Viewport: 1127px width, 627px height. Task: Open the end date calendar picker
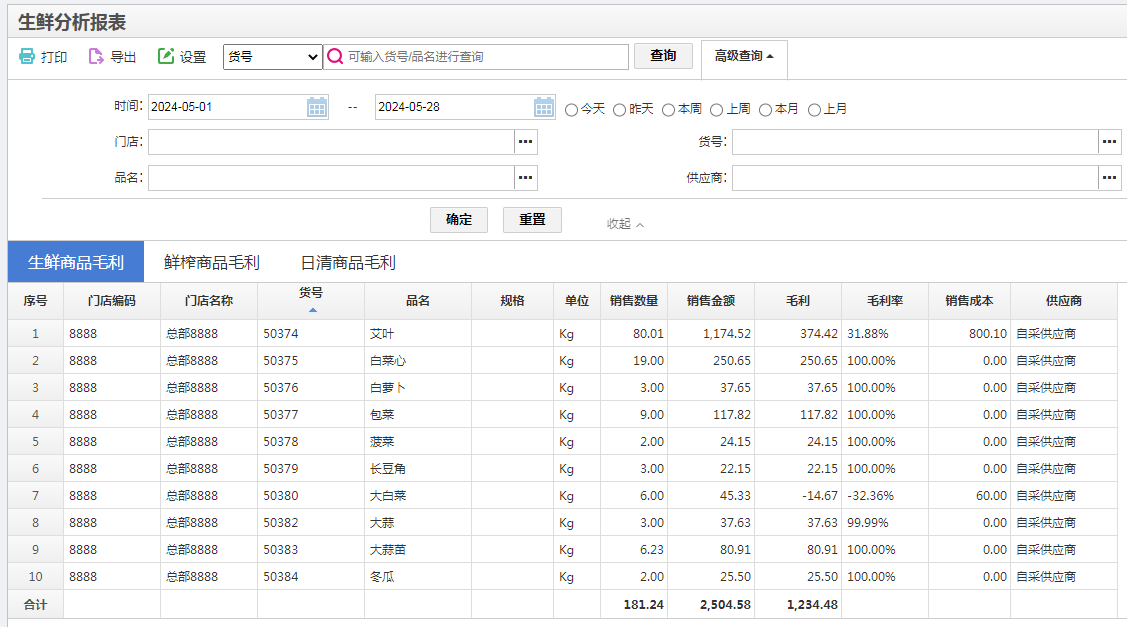coord(544,107)
